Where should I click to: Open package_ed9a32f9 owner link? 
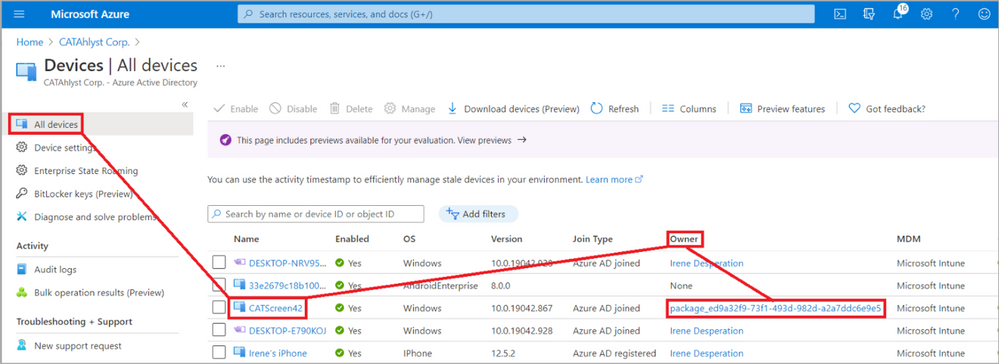(775, 309)
